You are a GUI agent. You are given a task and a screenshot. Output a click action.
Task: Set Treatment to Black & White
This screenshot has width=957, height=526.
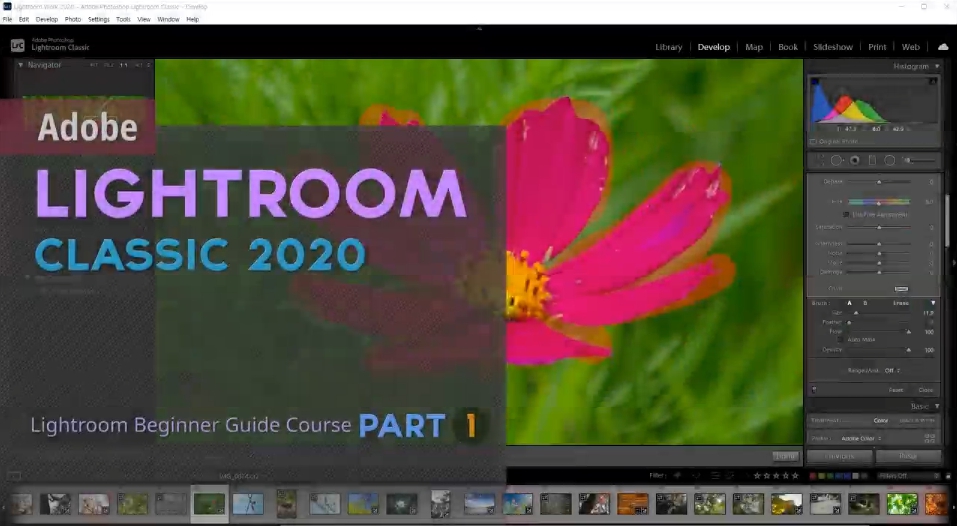coord(917,420)
